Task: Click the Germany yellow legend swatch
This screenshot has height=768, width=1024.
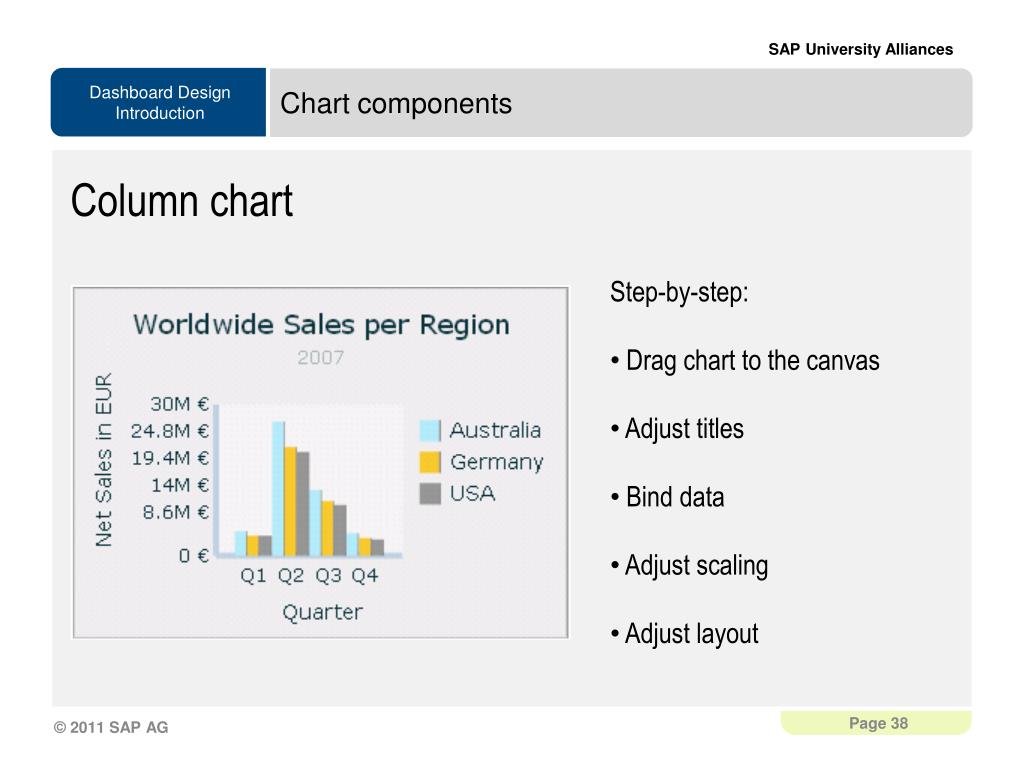Action: (430, 462)
